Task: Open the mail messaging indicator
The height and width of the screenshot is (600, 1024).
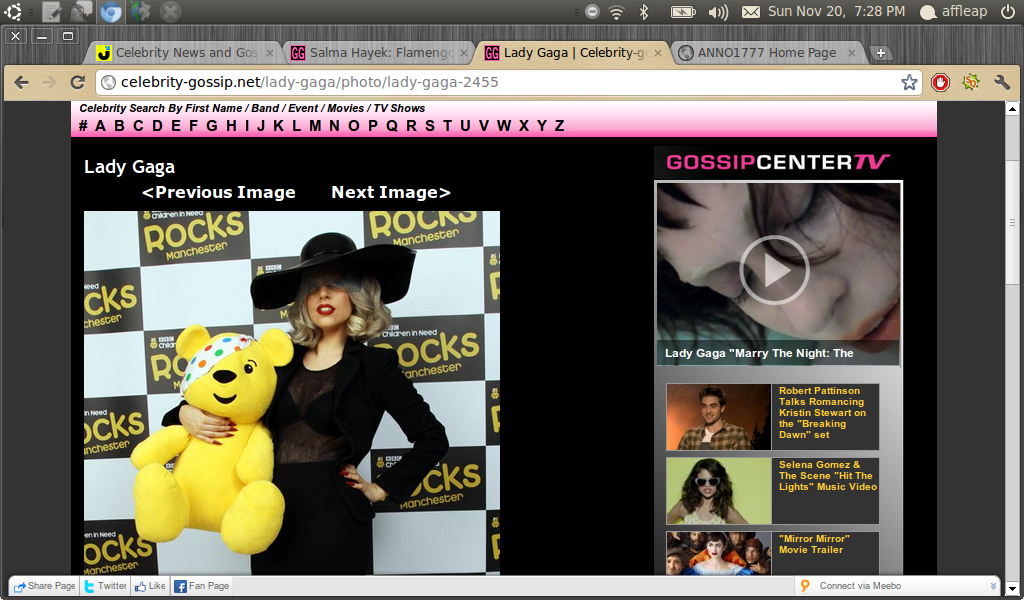Action: [x=751, y=11]
